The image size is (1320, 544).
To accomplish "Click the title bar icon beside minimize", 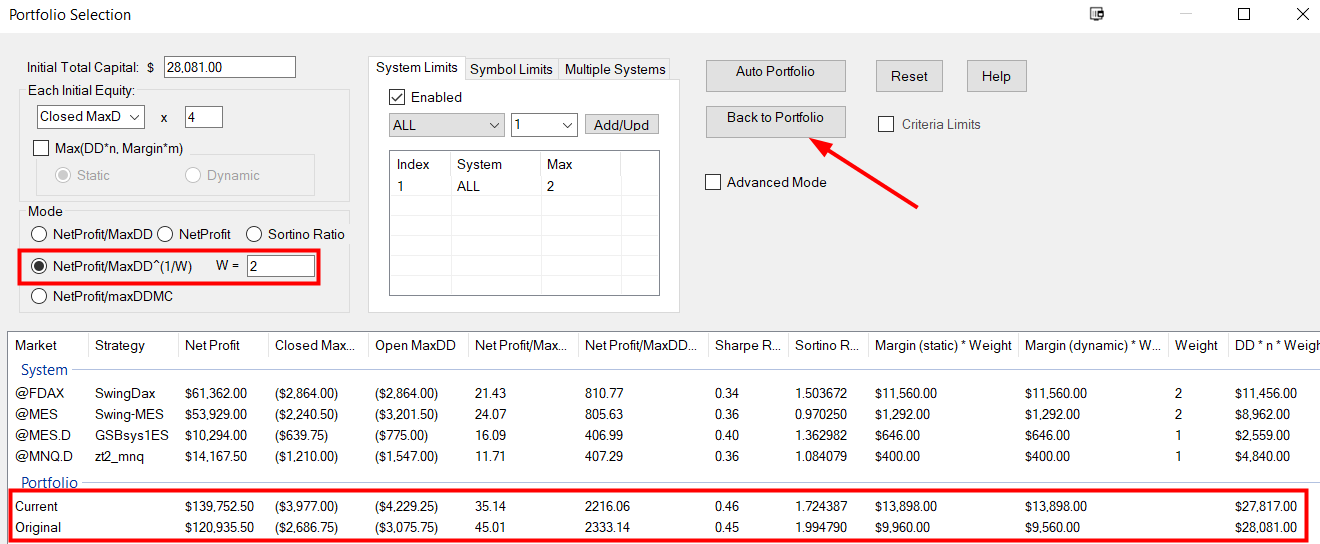I will [1097, 14].
